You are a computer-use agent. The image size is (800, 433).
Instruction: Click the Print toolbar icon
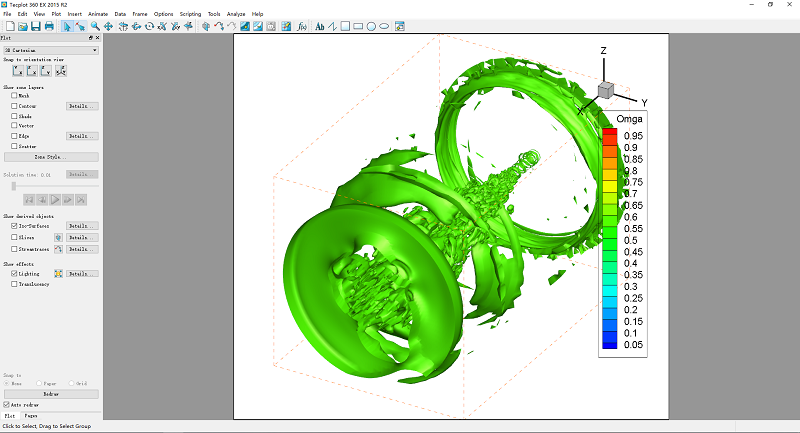48,26
